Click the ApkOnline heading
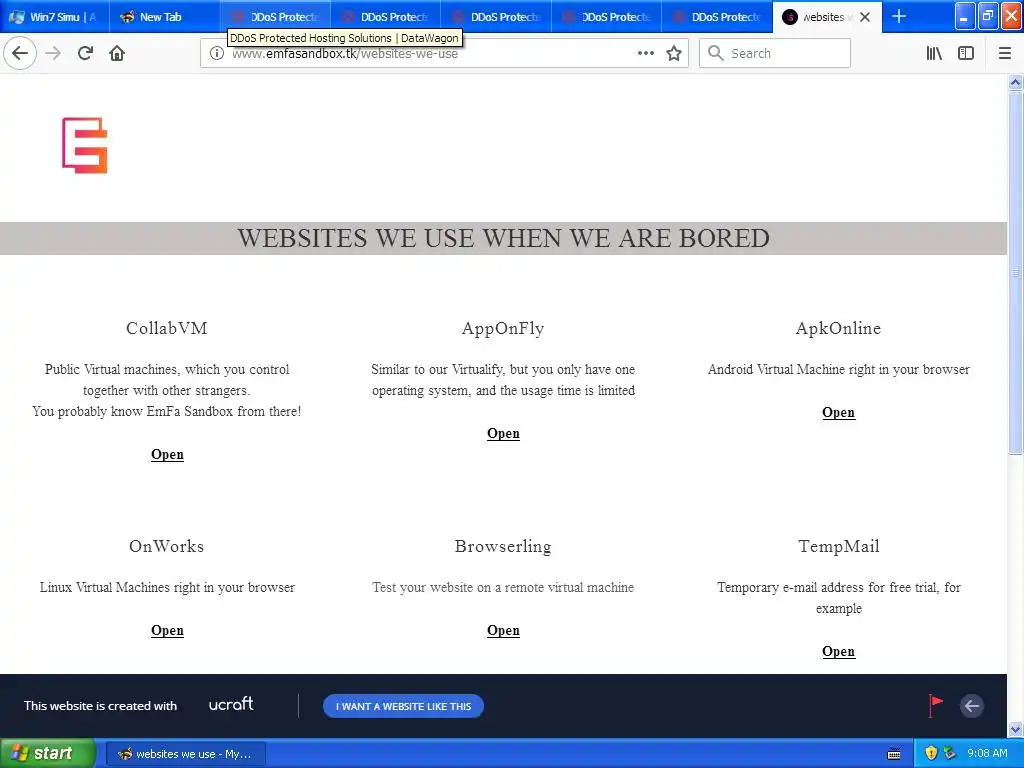This screenshot has width=1024, height=768. pos(839,328)
